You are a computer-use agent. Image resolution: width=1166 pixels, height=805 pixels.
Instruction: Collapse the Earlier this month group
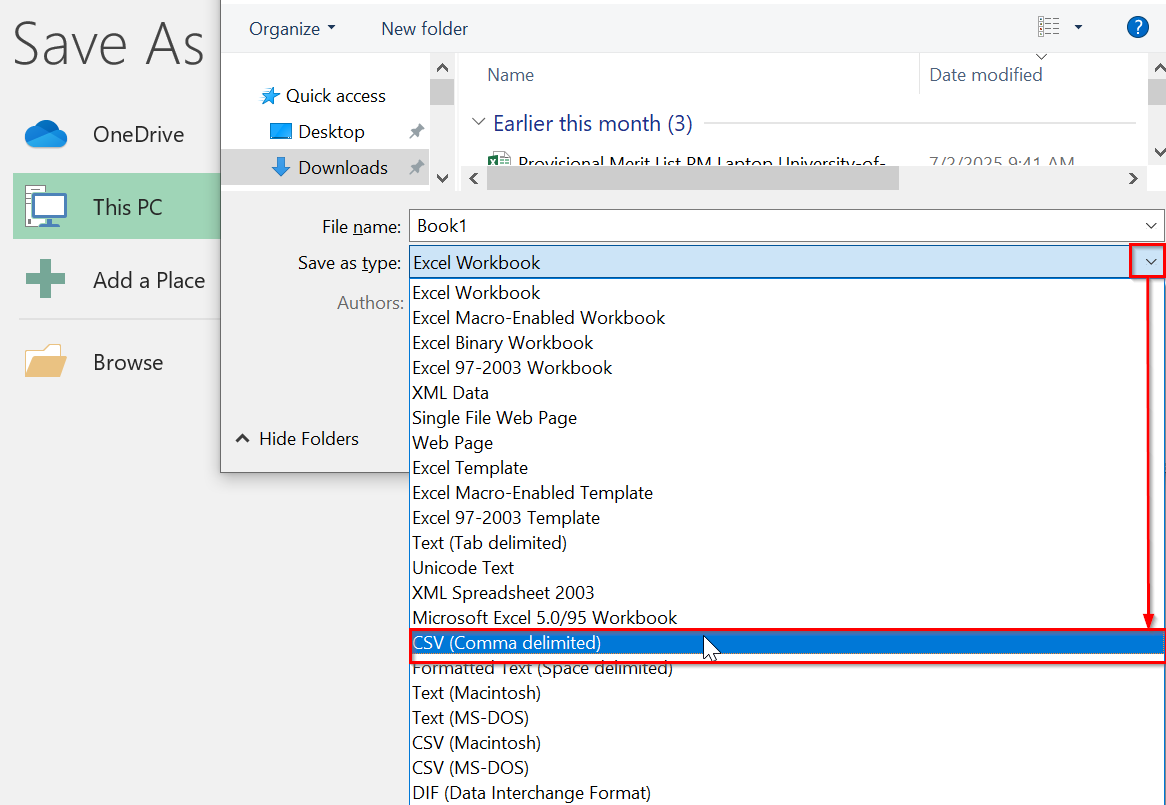coord(479,122)
